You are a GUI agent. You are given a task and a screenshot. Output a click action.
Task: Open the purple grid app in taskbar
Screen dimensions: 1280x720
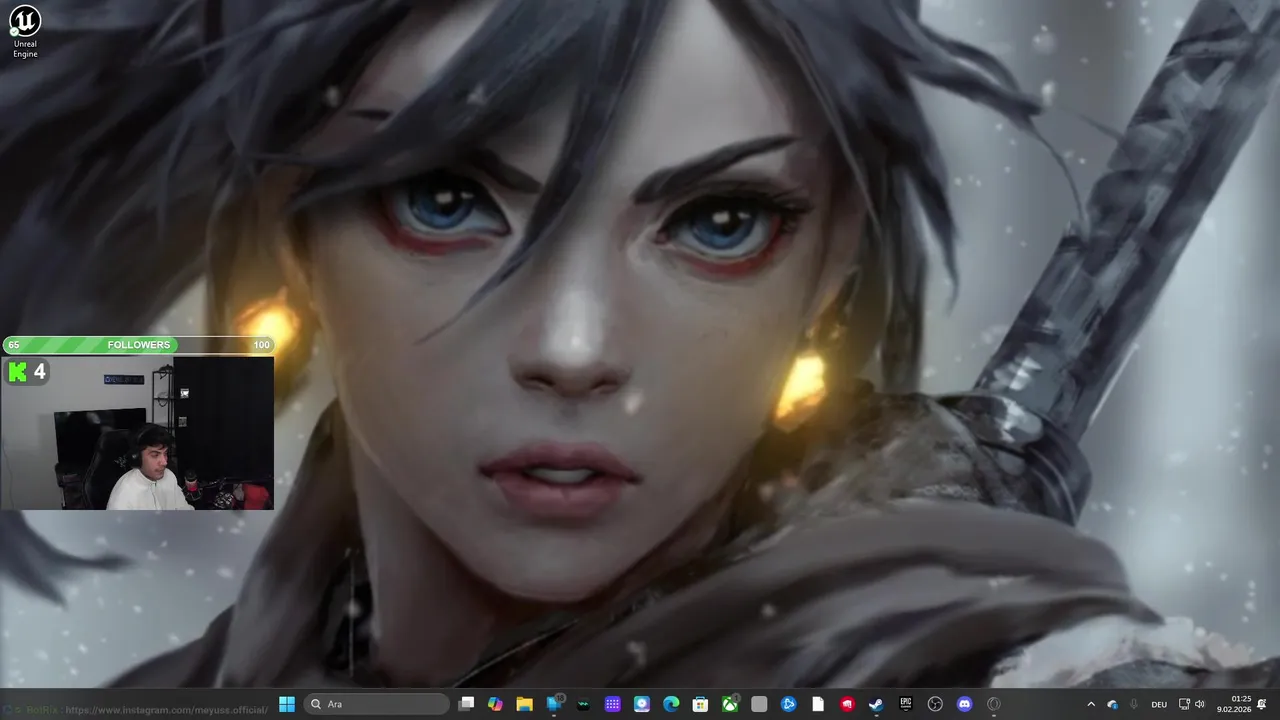(613, 704)
